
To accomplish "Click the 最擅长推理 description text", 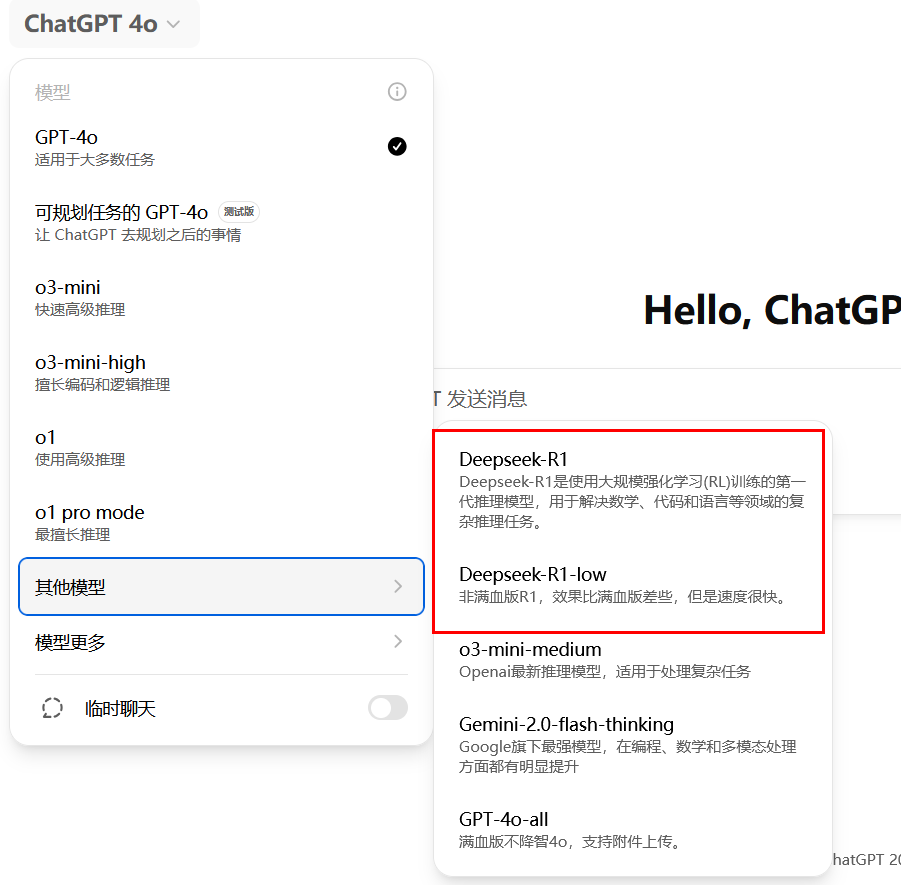I will tap(72, 534).
